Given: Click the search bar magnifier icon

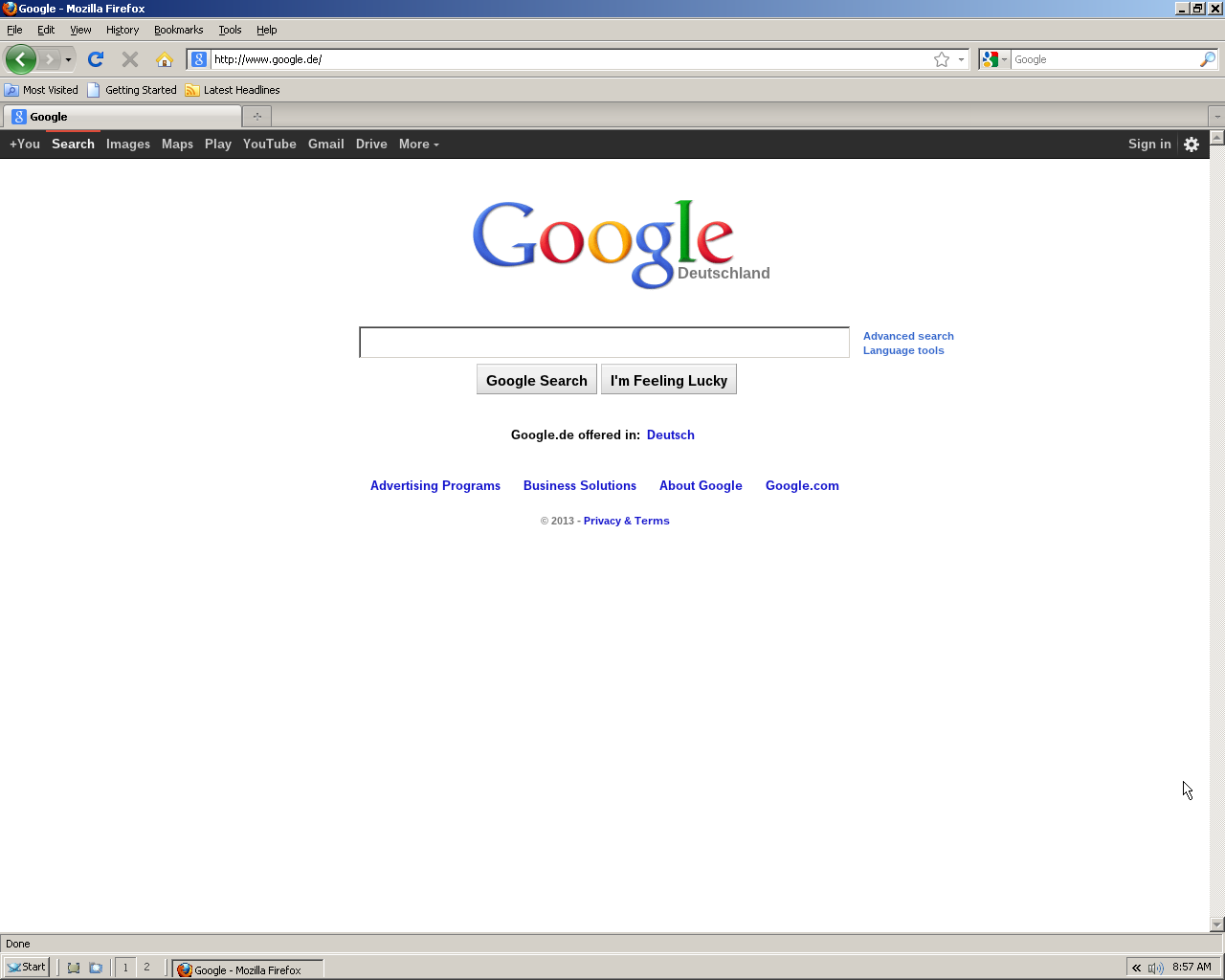Looking at the screenshot, I should coord(1208,59).
